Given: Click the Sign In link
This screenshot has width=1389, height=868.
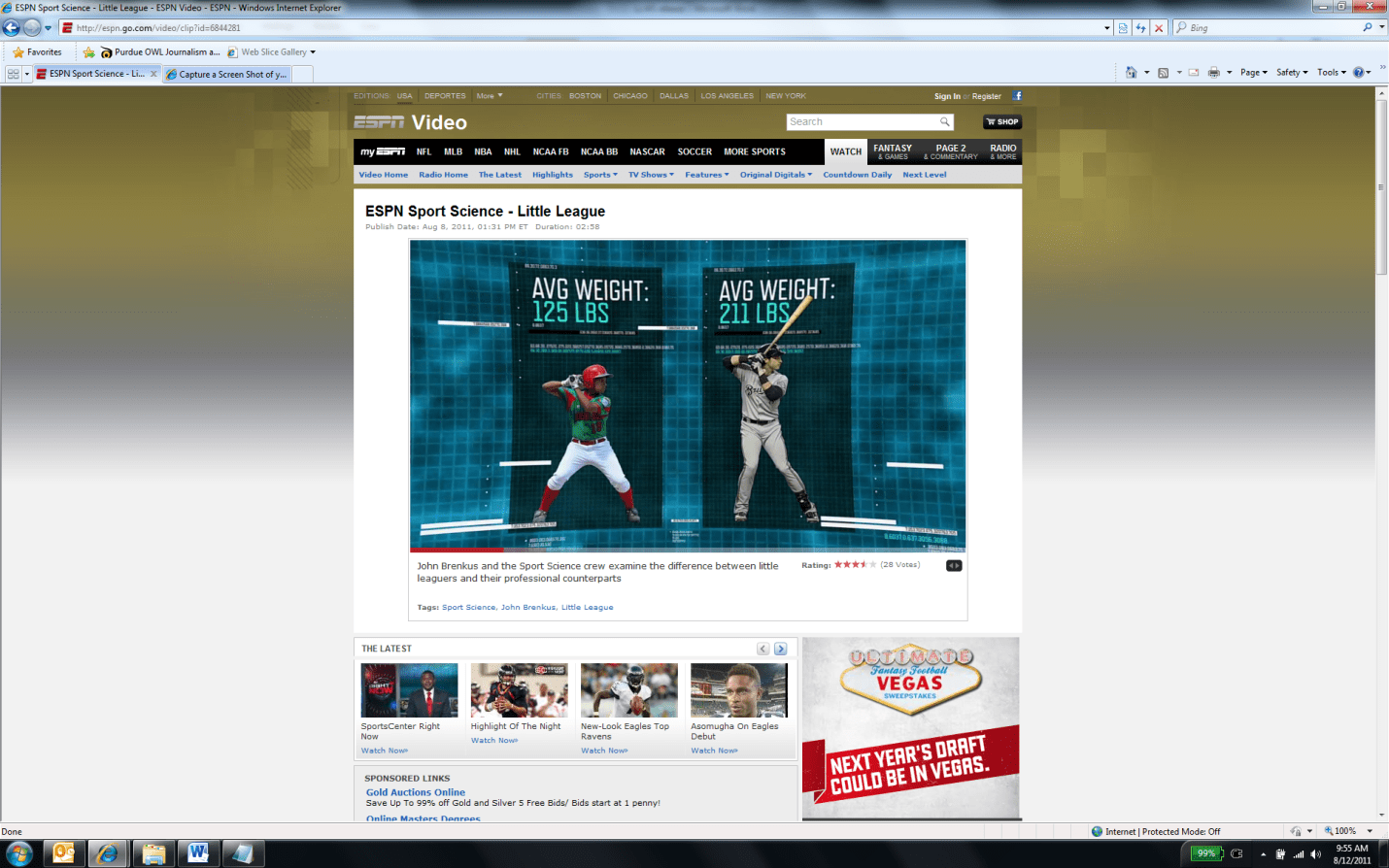Looking at the screenshot, I should (946, 95).
